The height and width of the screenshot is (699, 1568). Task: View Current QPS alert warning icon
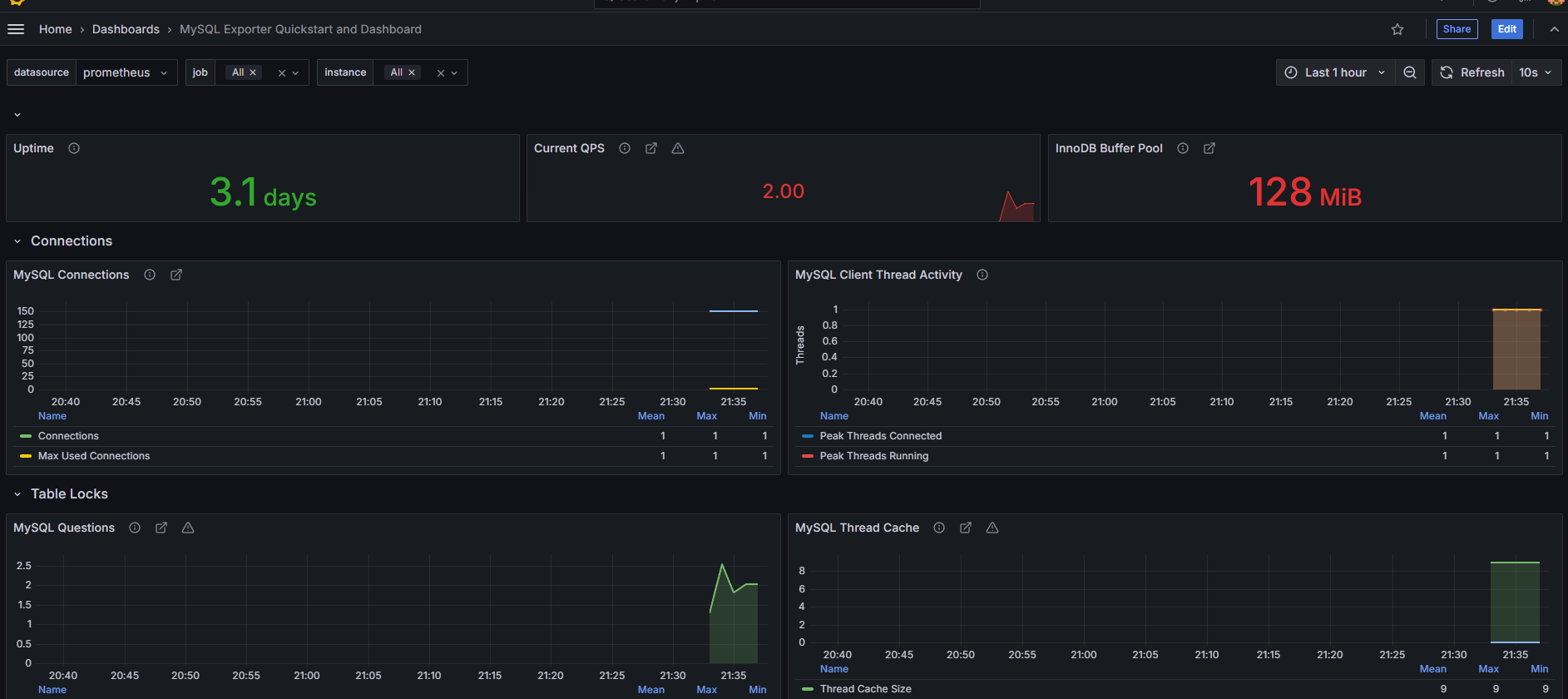[x=678, y=148]
